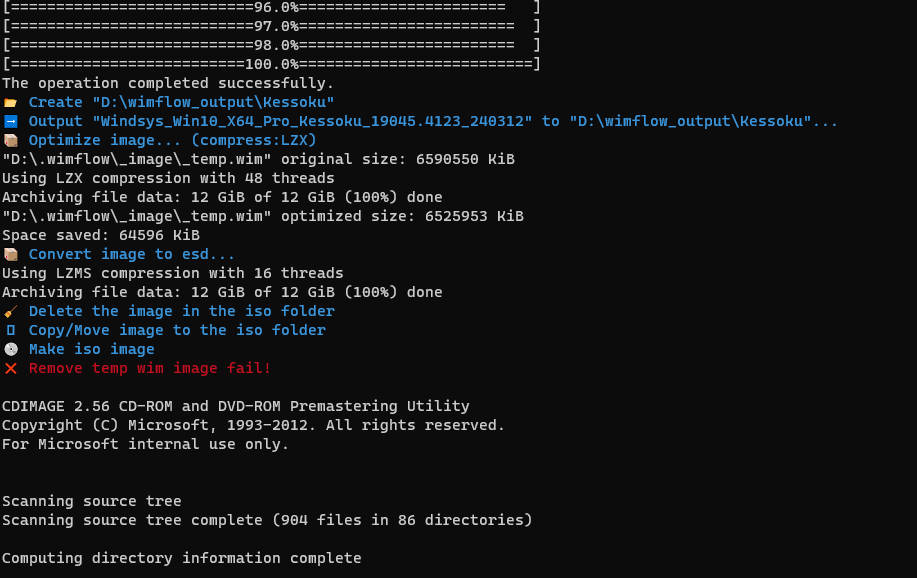Image resolution: width=917 pixels, height=578 pixels.
Task: Click the red "Remove temp wim image fail!" text
Action: click(x=150, y=368)
